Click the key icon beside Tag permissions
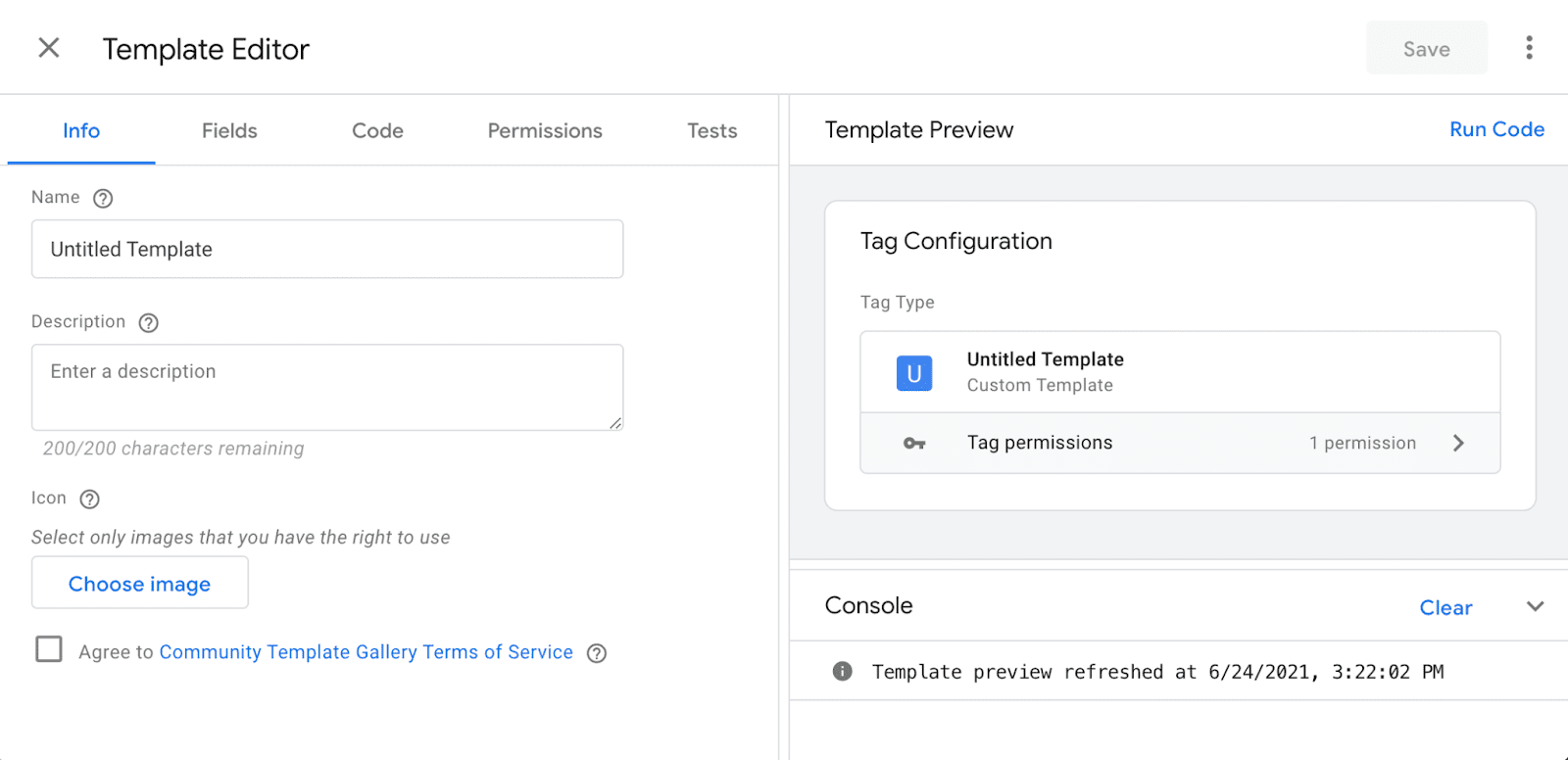Screen dimensions: 1568x760 (913, 444)
